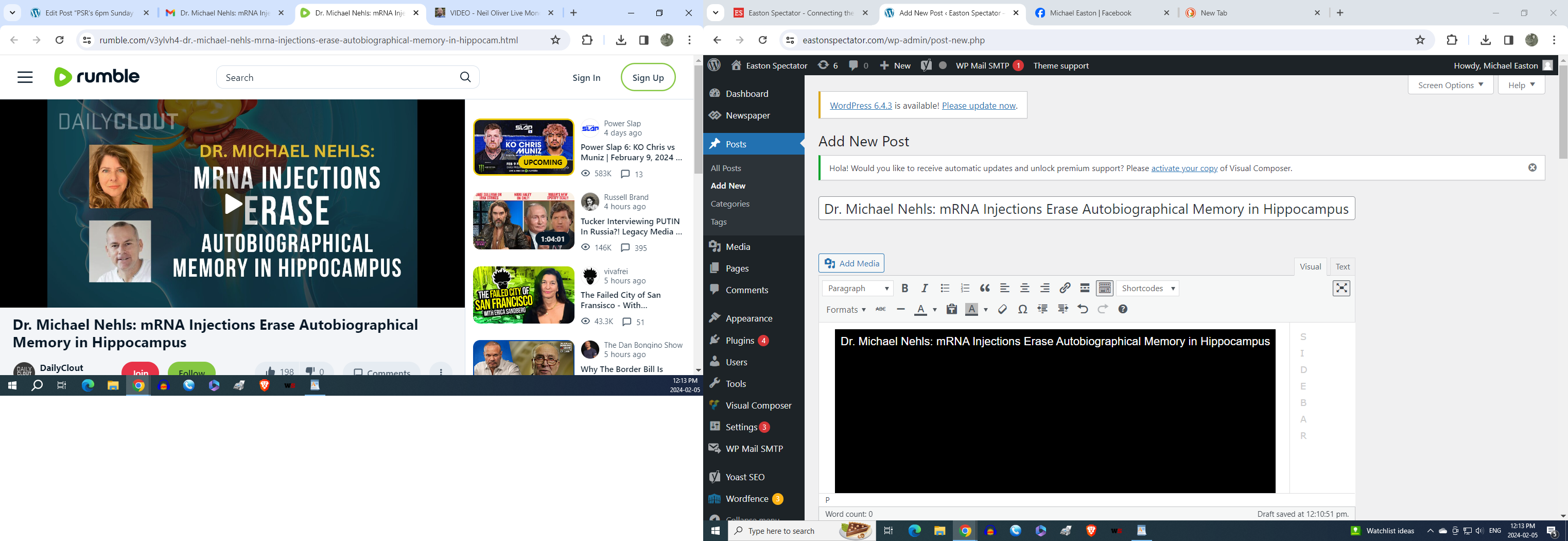Toggle bold formatting in the editor toolbar
1568x541 pixels.
click(904, 288)
